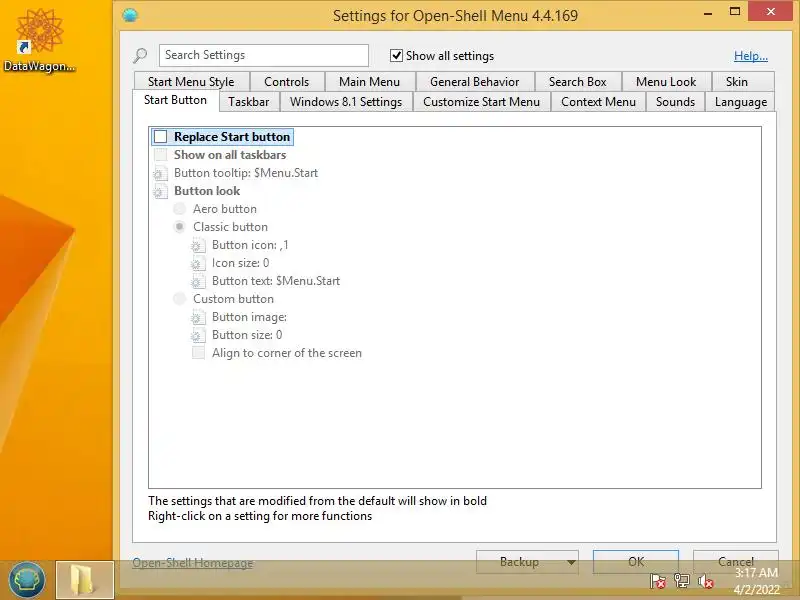Click the gear icon beside Icon size

pos(198,263)
